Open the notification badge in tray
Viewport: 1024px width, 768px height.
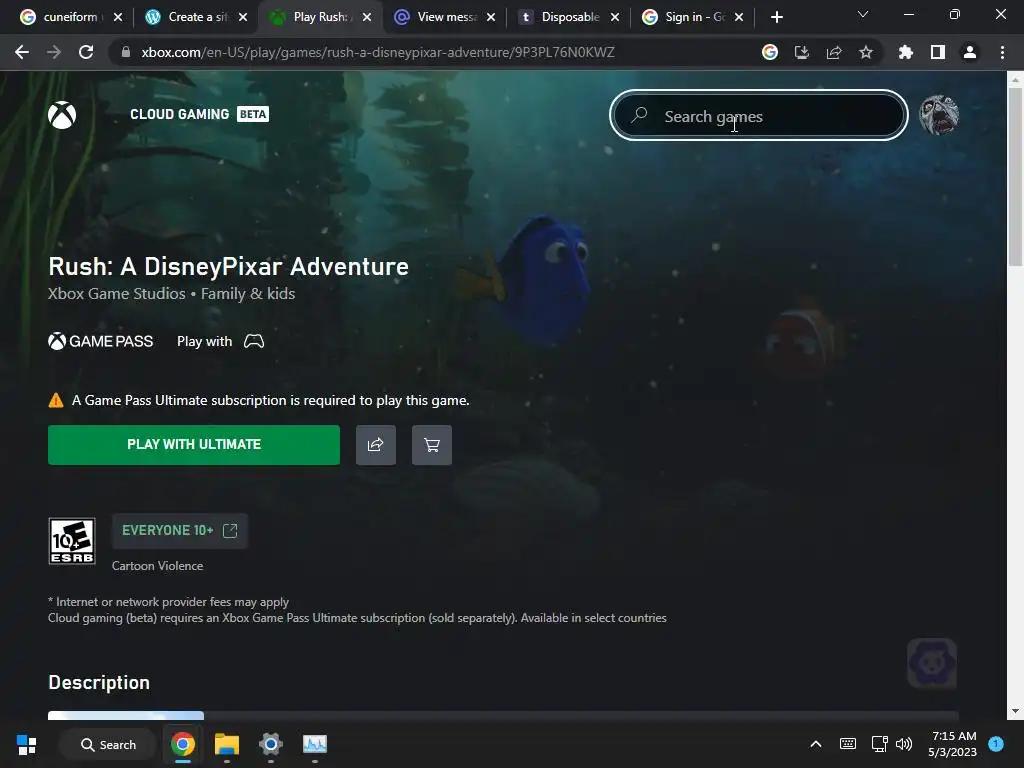point(996,744)
